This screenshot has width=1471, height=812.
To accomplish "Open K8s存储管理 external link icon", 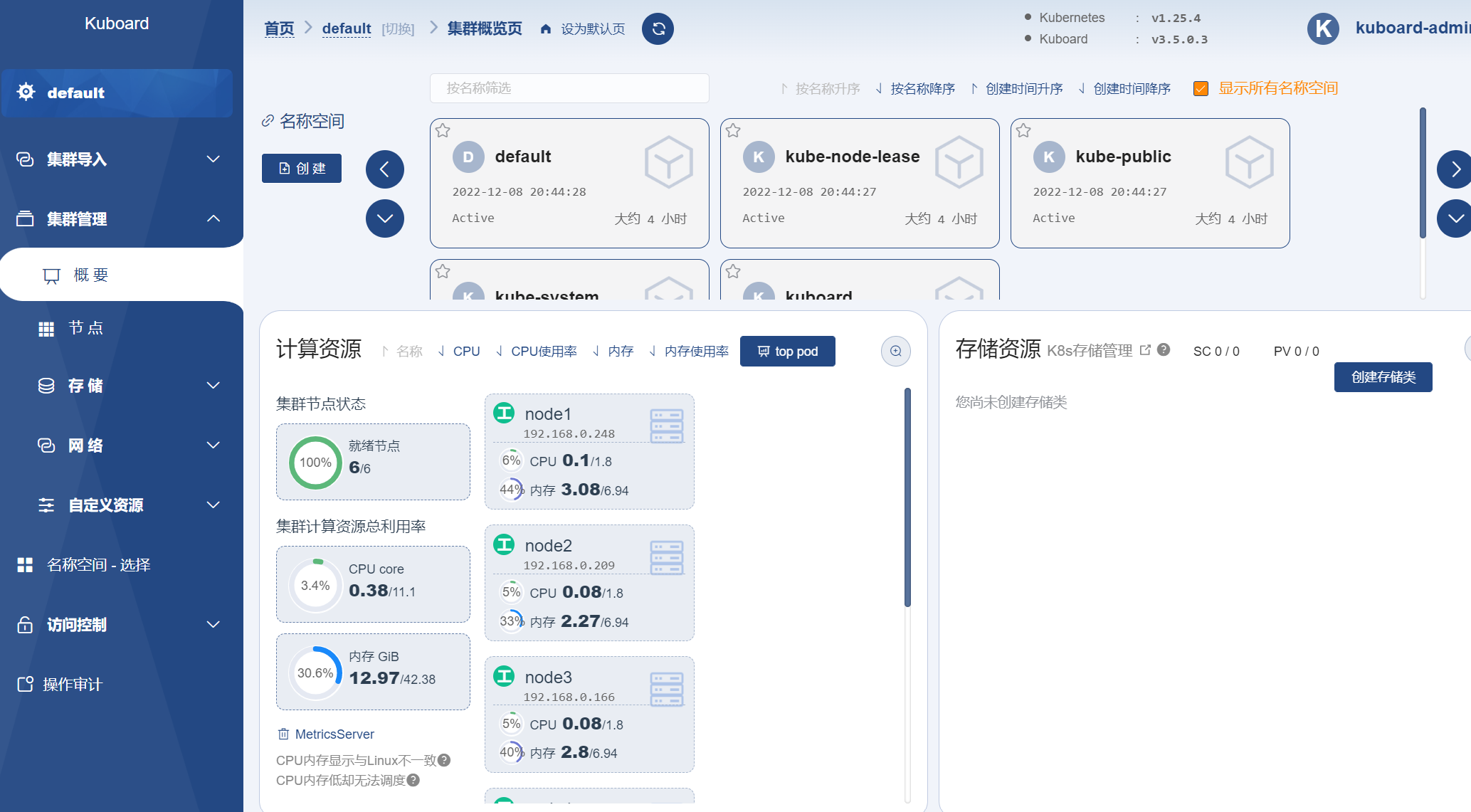I will (1145, 349).
